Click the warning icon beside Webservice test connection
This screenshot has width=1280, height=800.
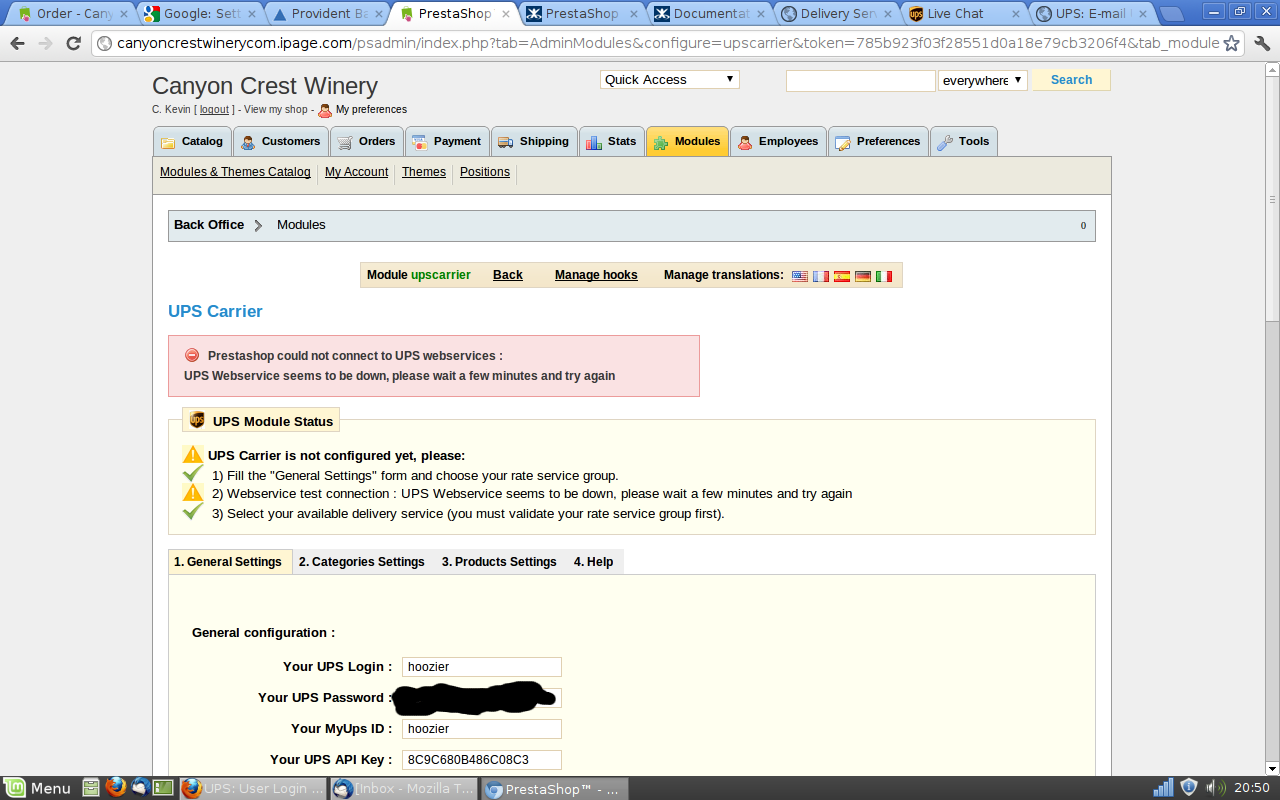click(193, 493)
